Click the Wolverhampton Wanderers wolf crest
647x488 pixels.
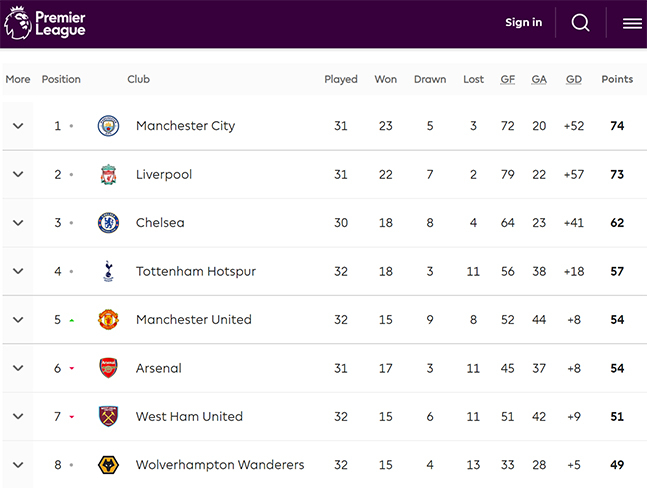pyautogui.click(x=109, y=465)
